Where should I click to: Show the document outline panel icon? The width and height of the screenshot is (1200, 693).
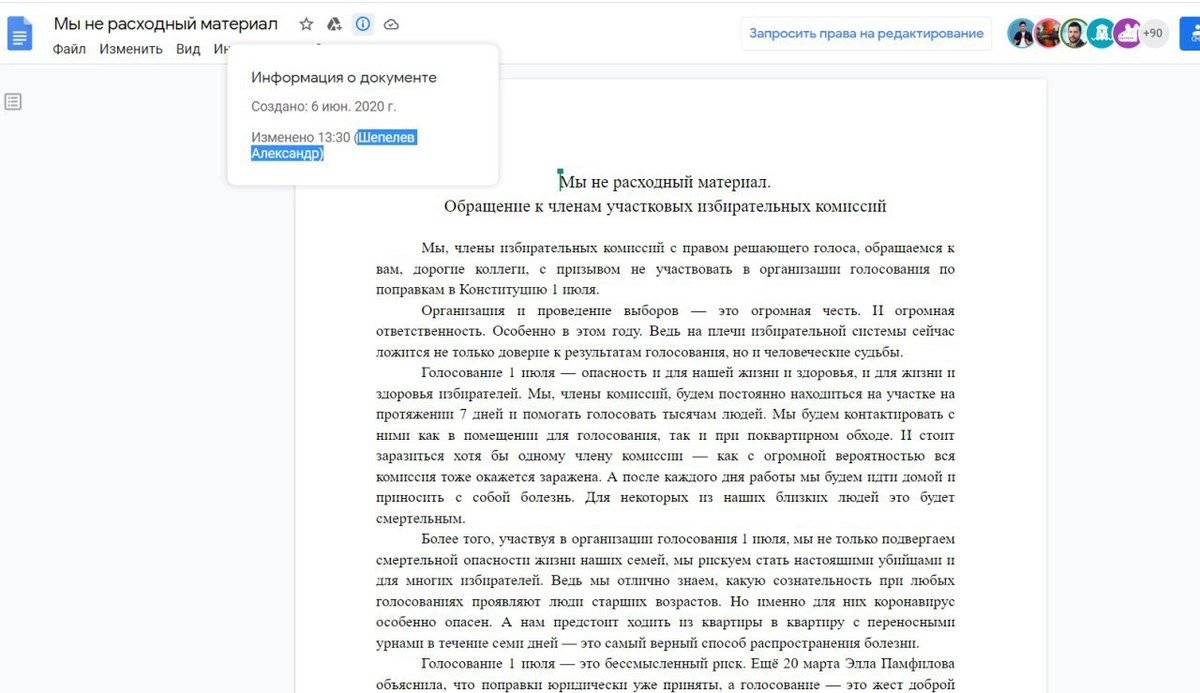coord(13,101)
